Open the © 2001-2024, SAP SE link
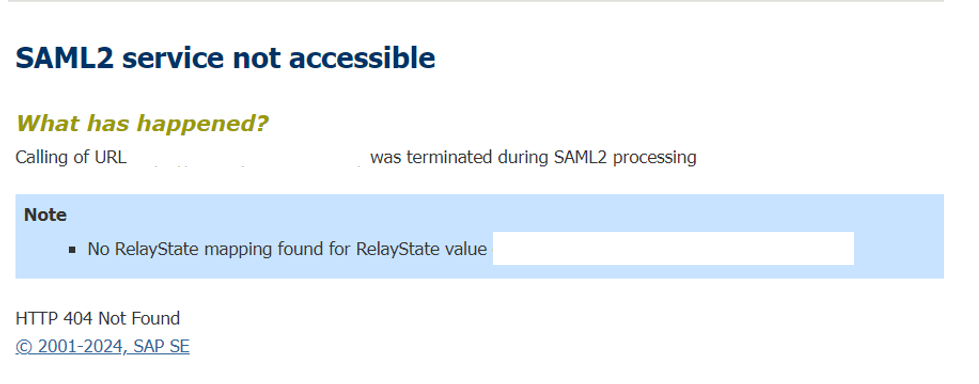Viewport: 979px width, 384px height. click(x=102, y=346)
